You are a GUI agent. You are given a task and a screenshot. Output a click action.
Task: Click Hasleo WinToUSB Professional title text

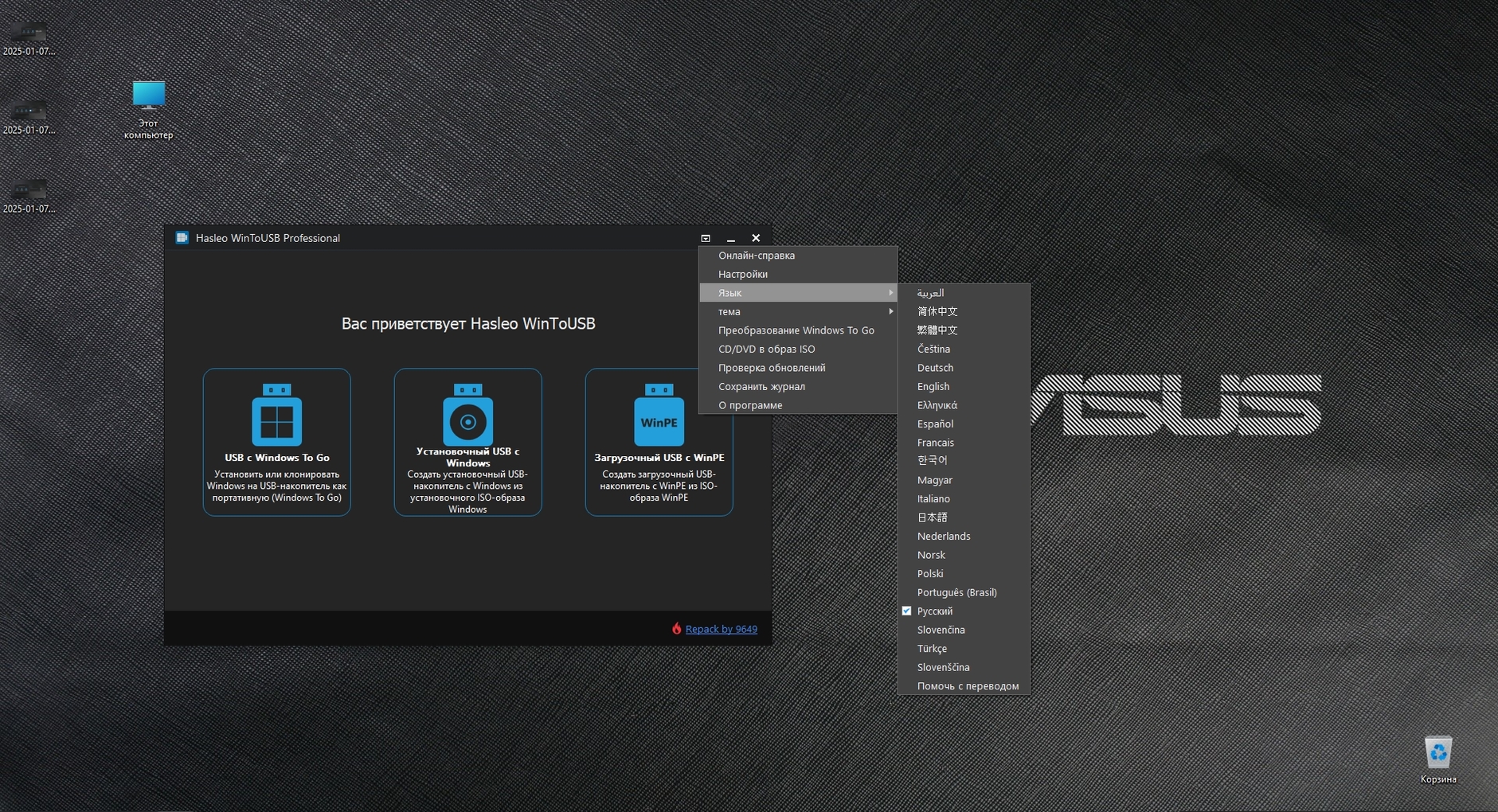(x=268, y=238)
